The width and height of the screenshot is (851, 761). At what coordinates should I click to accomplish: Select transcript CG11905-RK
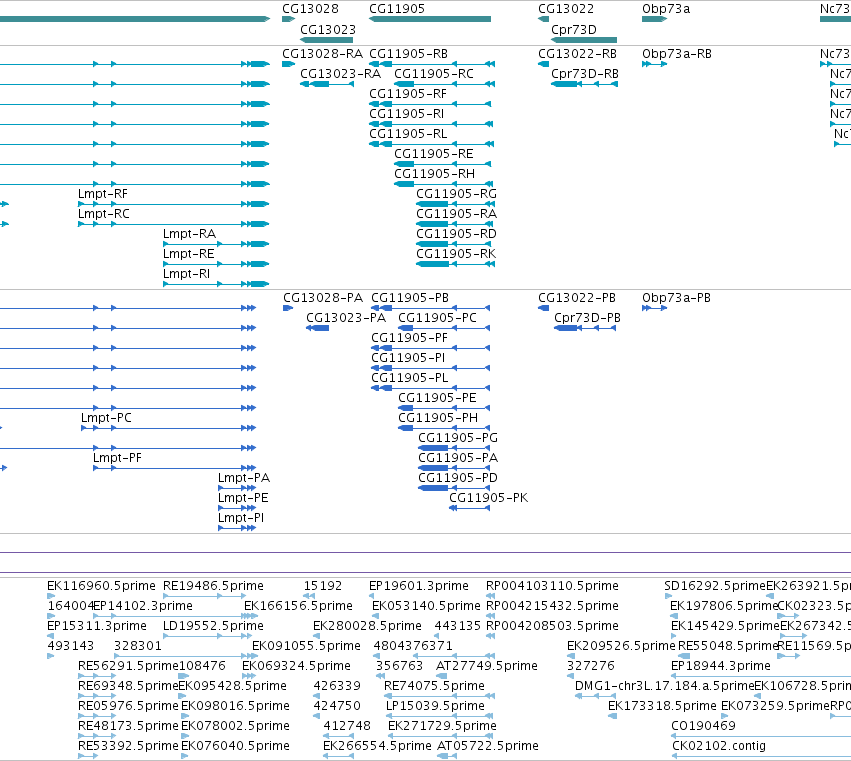pos(456,254)
